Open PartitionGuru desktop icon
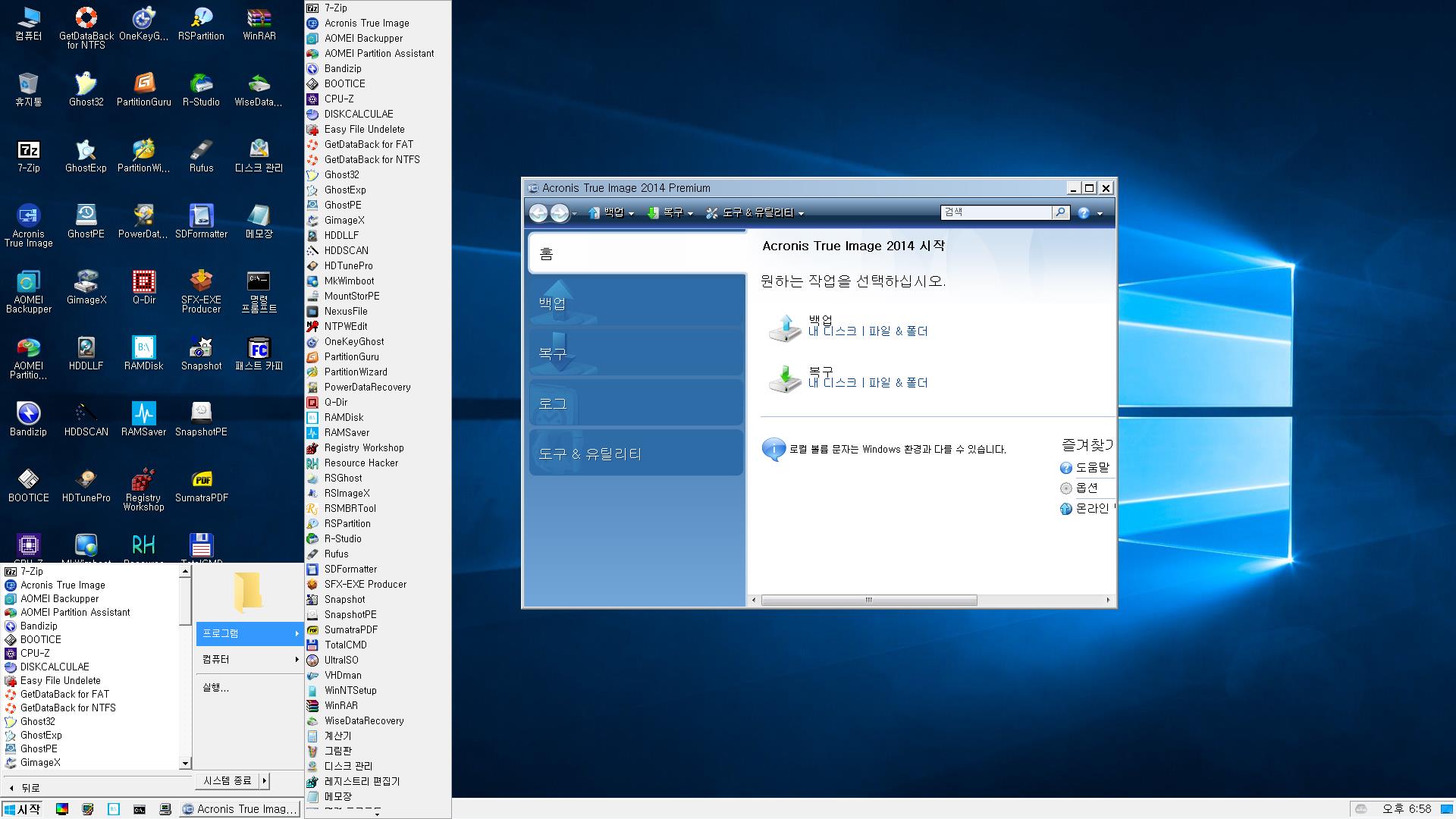Image resolution: width=1456 pixels, height=819 pixels. (143, 89)
